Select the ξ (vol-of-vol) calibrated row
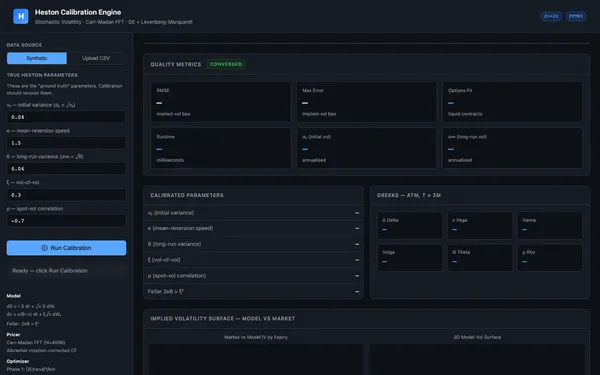 [253, 260]
